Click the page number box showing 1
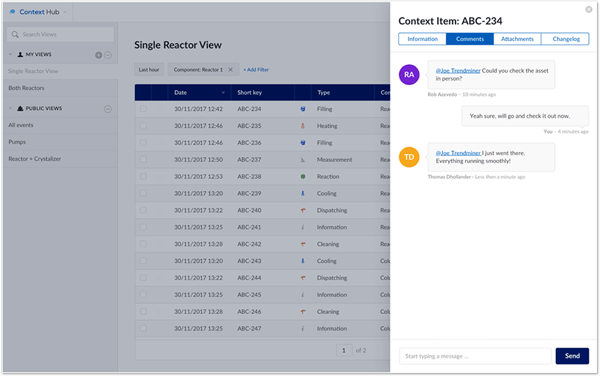This screenshot has width=600, height=376. [344, 350]
